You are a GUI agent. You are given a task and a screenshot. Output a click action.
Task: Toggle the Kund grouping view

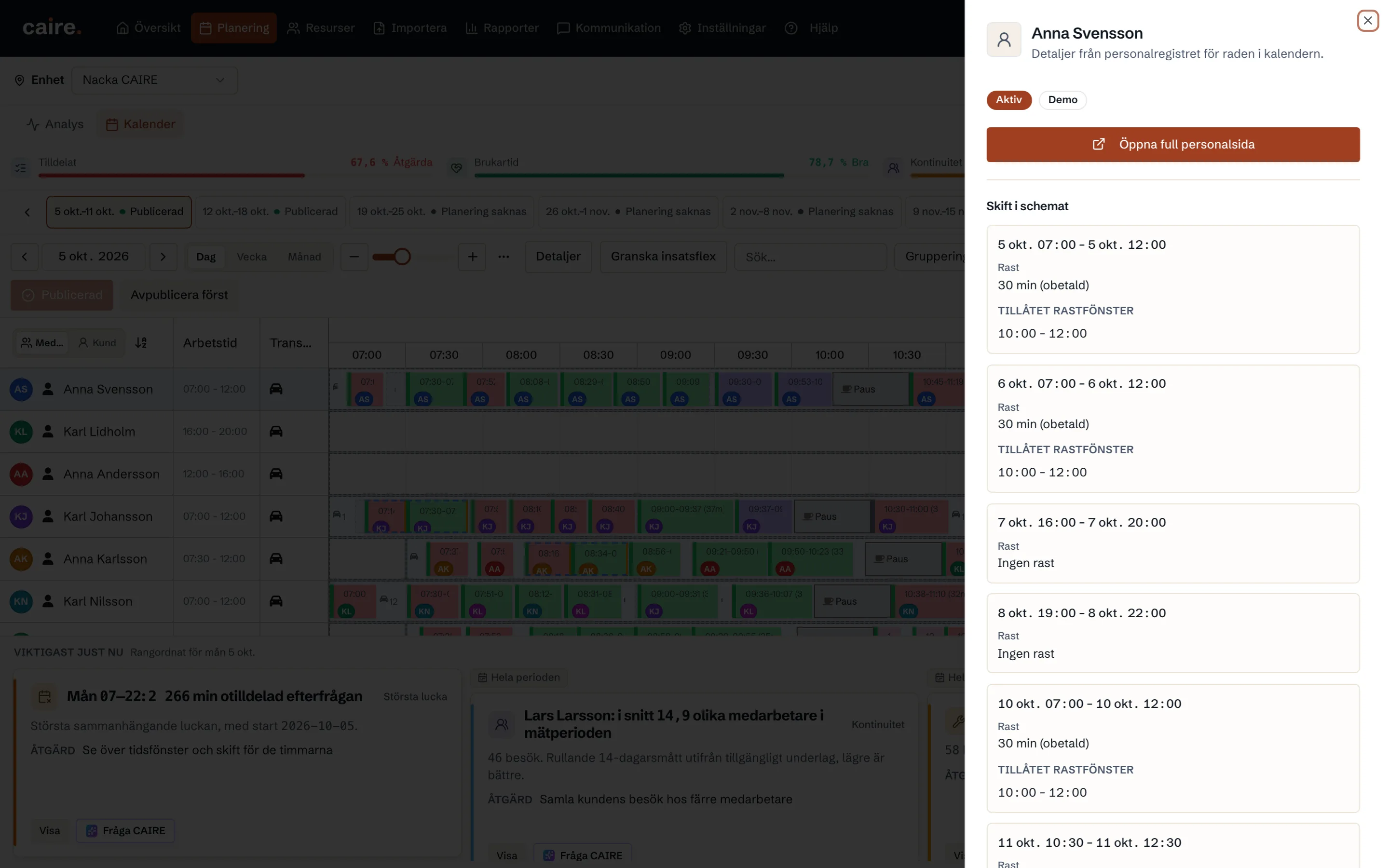pos(97,343)
